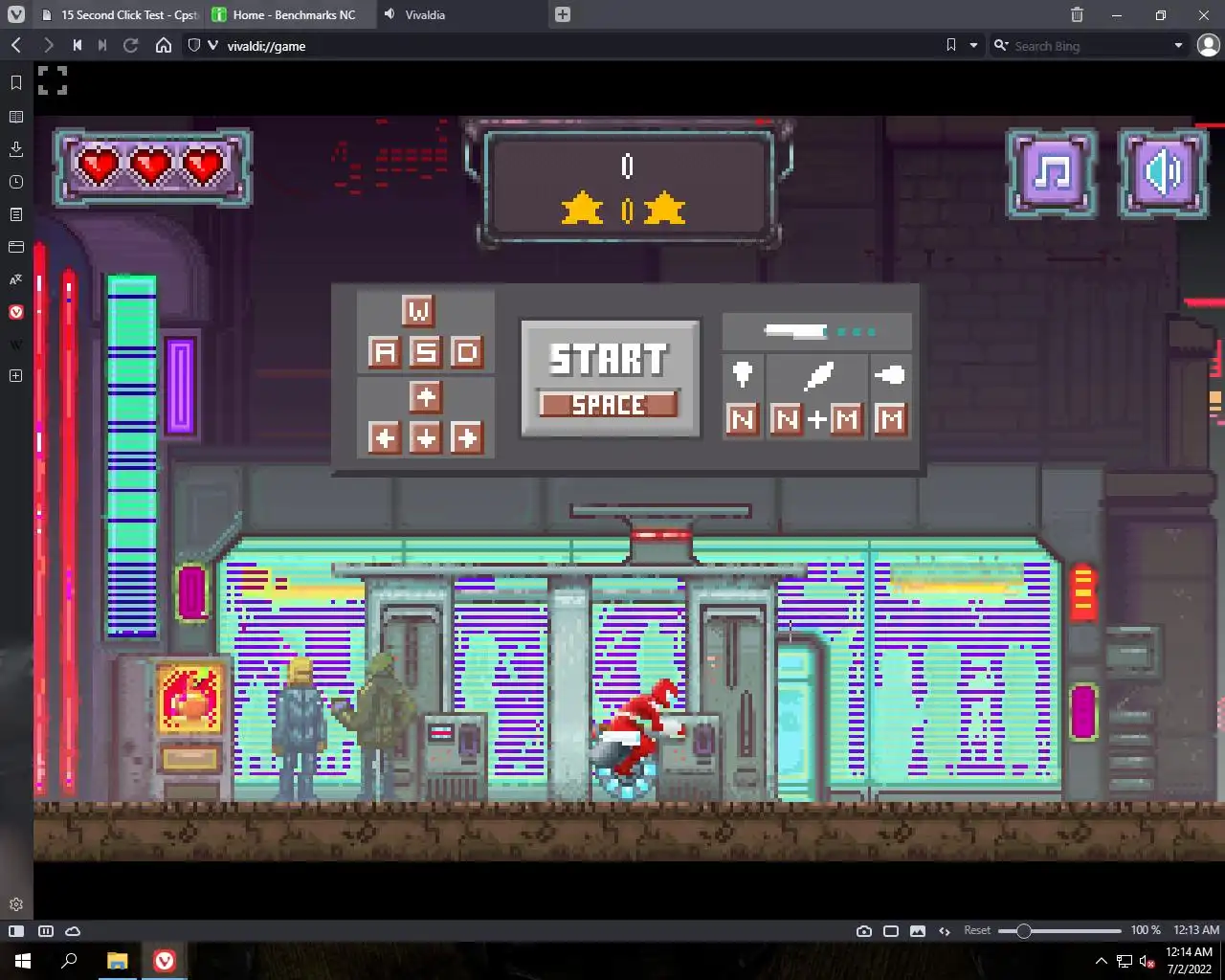1225x980 pixels.
Task: Open the Vivaldi web panel in the sidebar
Action: point(16,312)
